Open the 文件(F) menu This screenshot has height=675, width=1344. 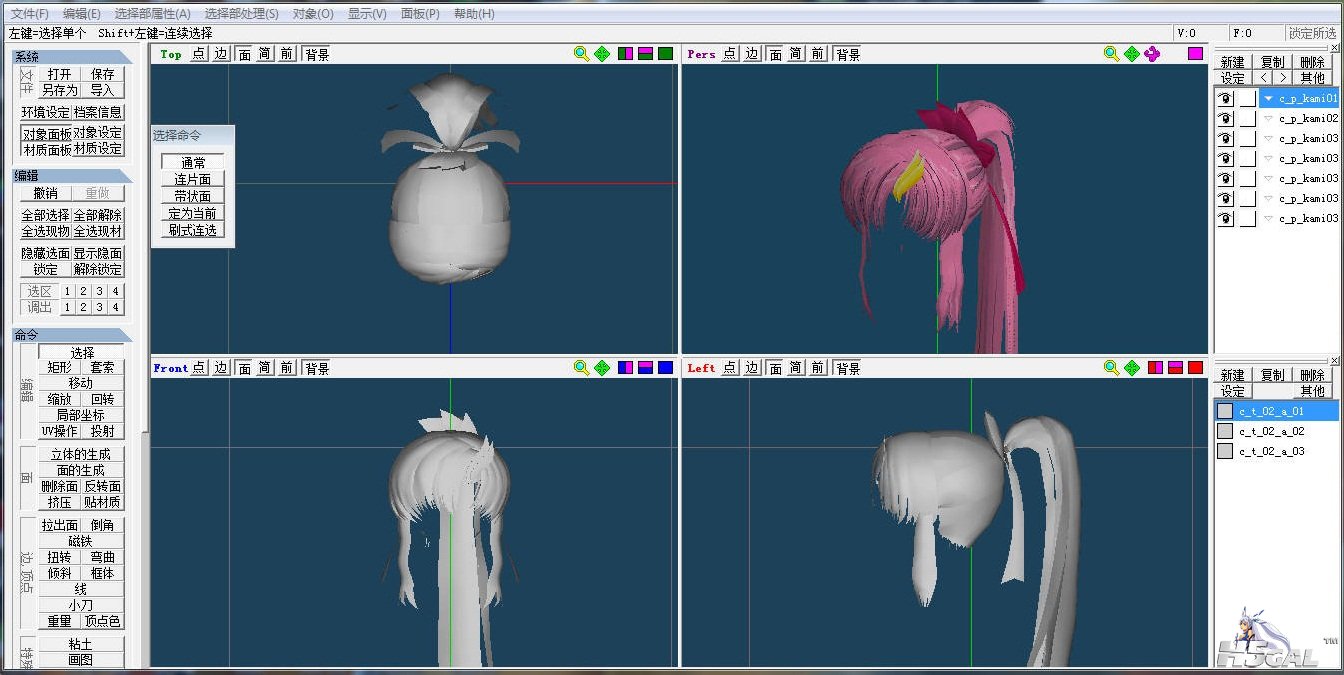[x=30, y=14]
